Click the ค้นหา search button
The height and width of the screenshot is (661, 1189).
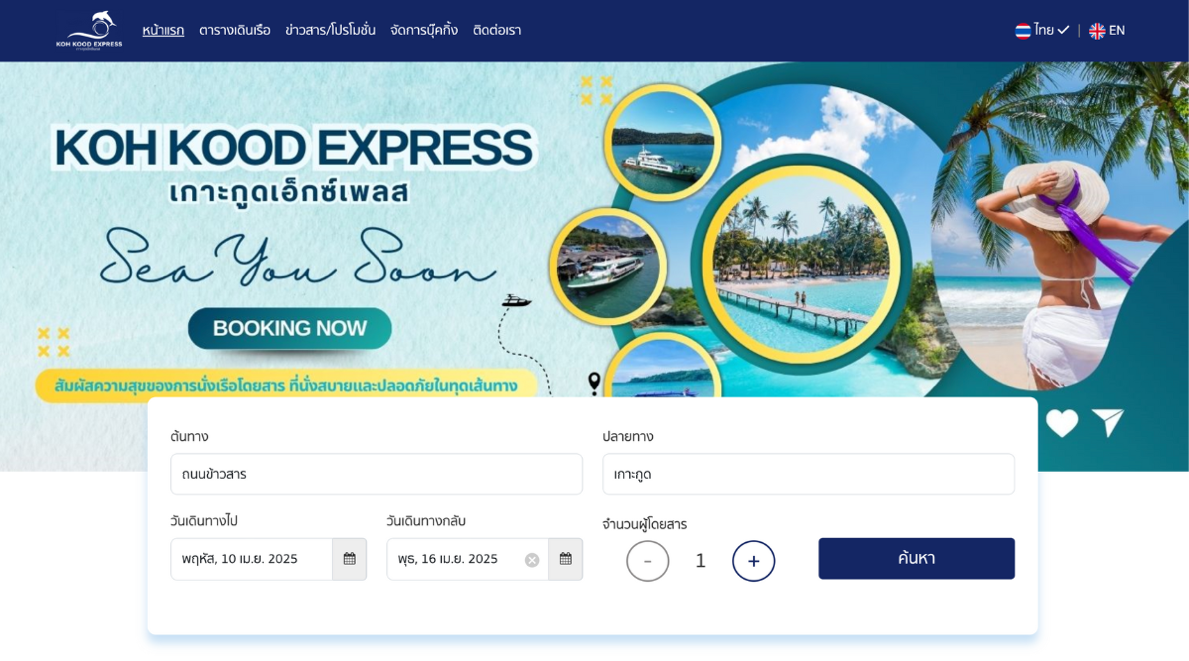click(x=917, y=559)
